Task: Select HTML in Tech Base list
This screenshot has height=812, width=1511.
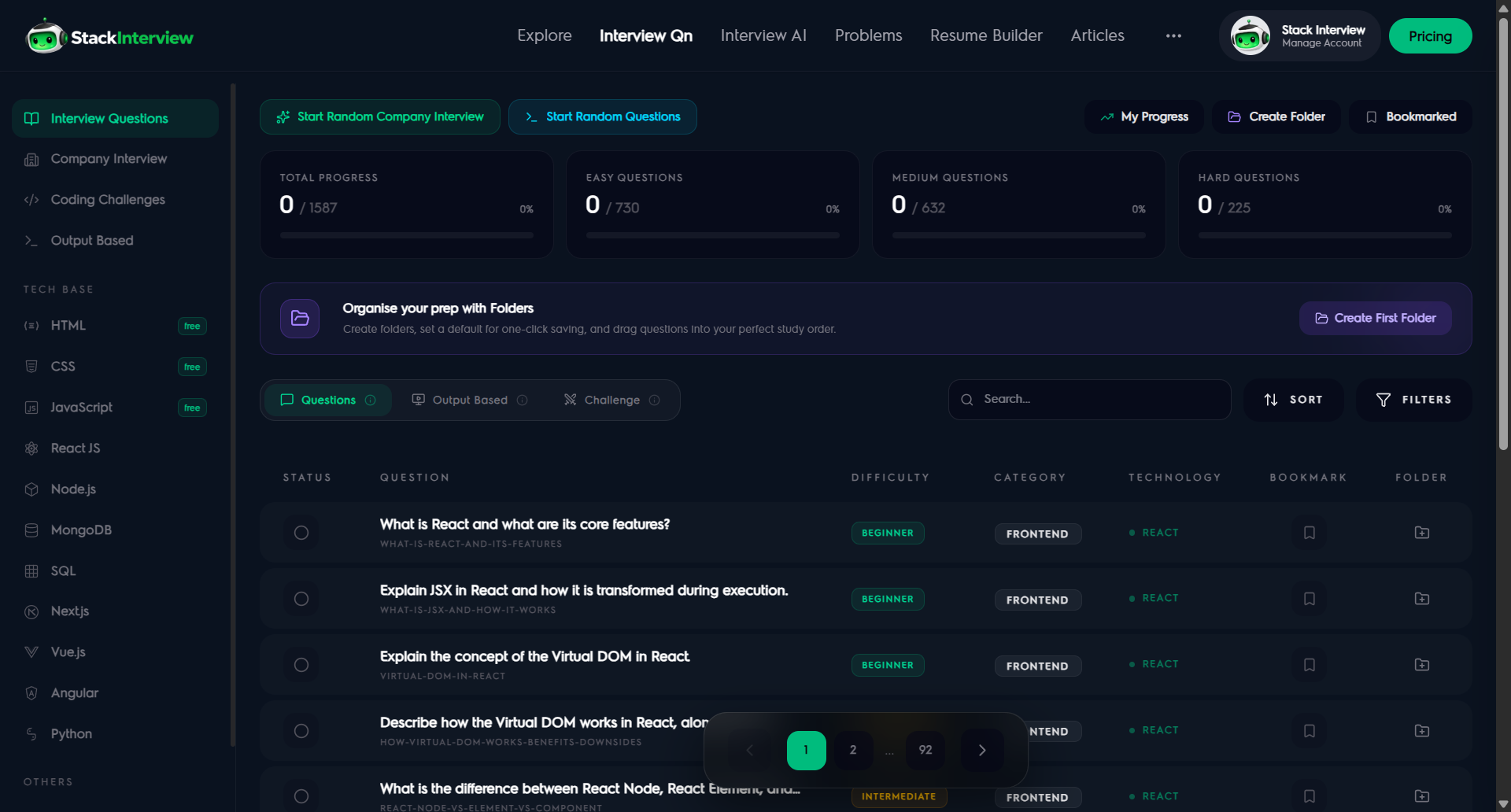Action: pos(115,326)
